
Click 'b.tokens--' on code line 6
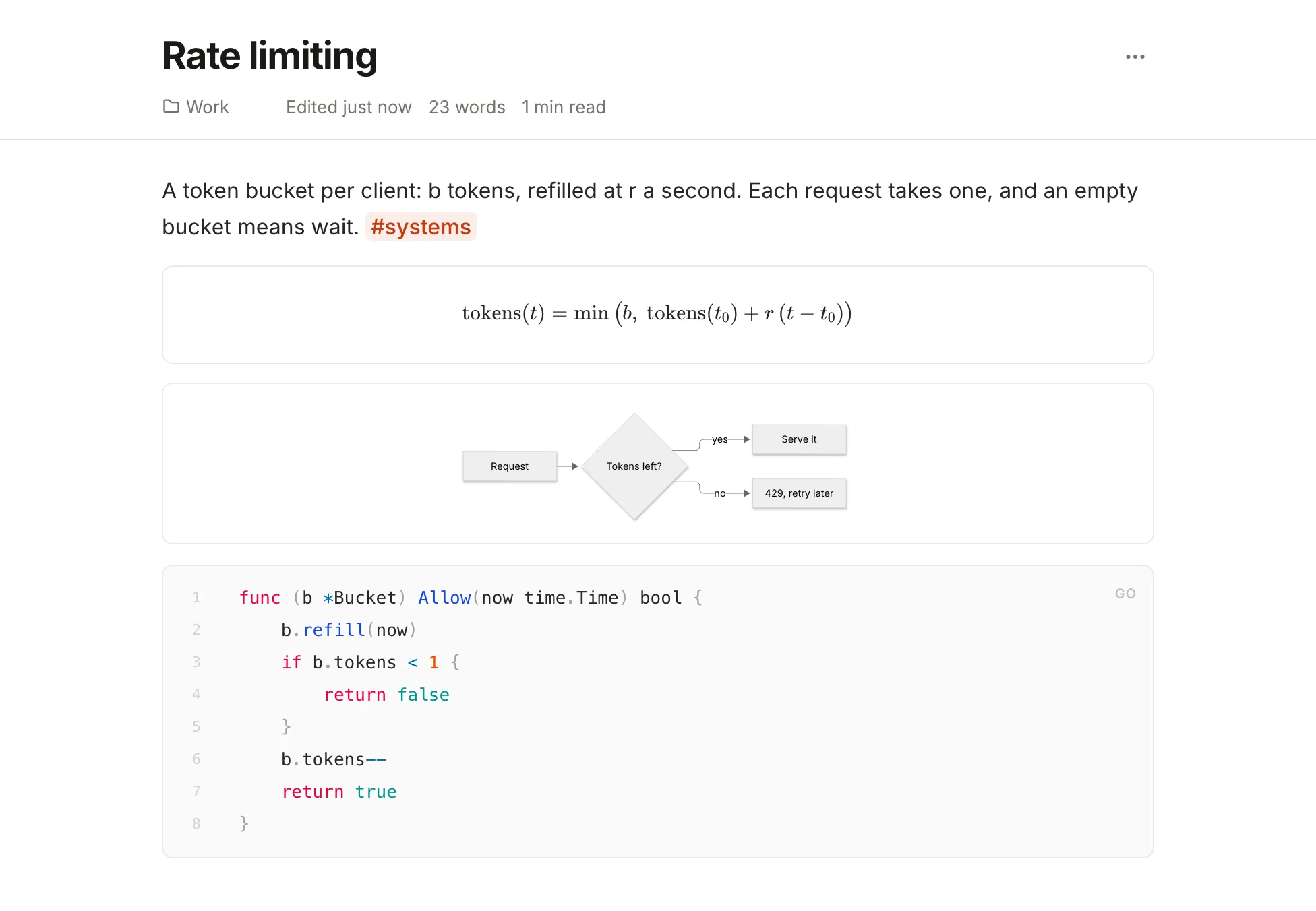[334, 759]
